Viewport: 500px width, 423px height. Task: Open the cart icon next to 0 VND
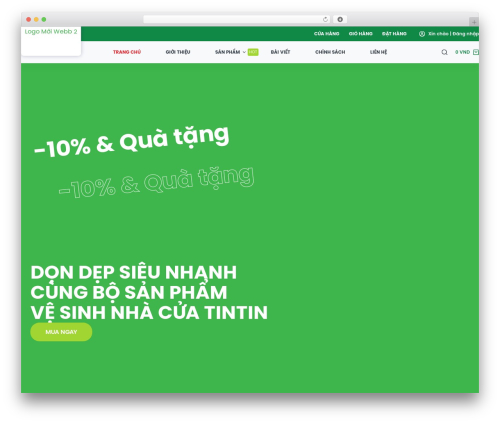click(476, 52)
